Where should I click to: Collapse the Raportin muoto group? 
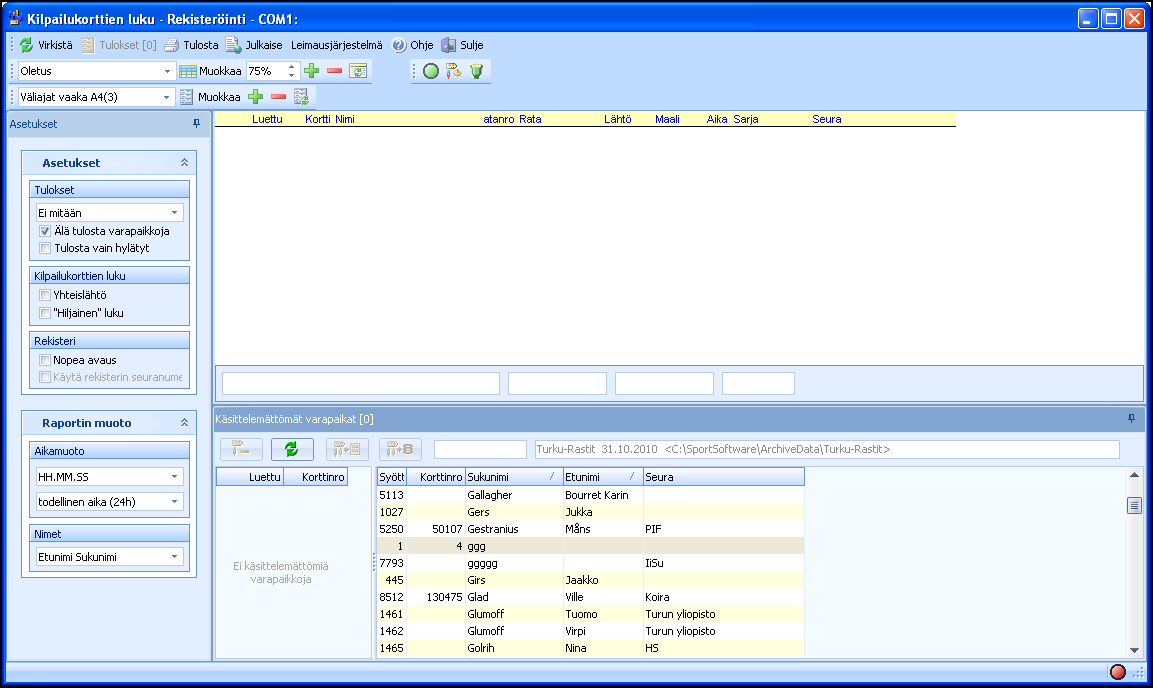[x=184, y=423]
